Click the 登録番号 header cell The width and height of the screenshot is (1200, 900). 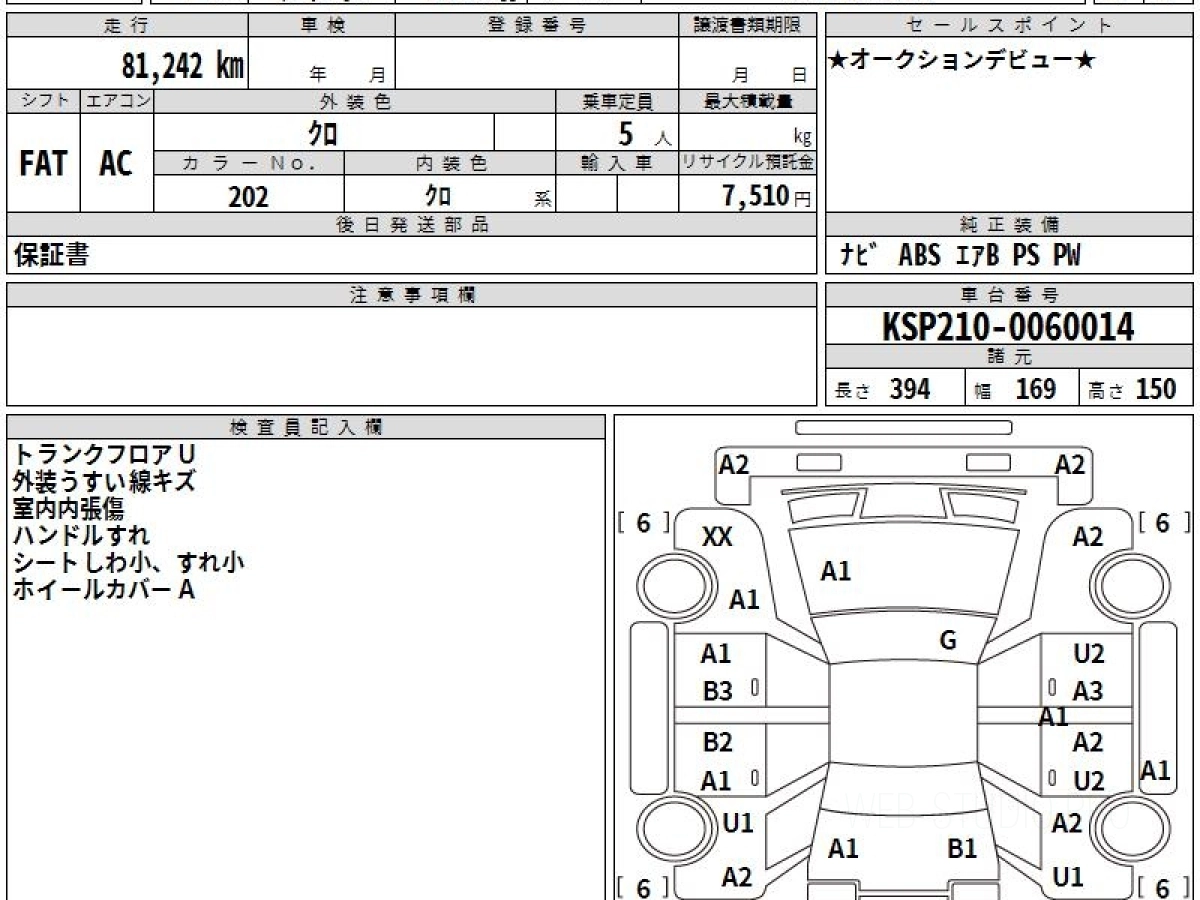click(537, 26)
